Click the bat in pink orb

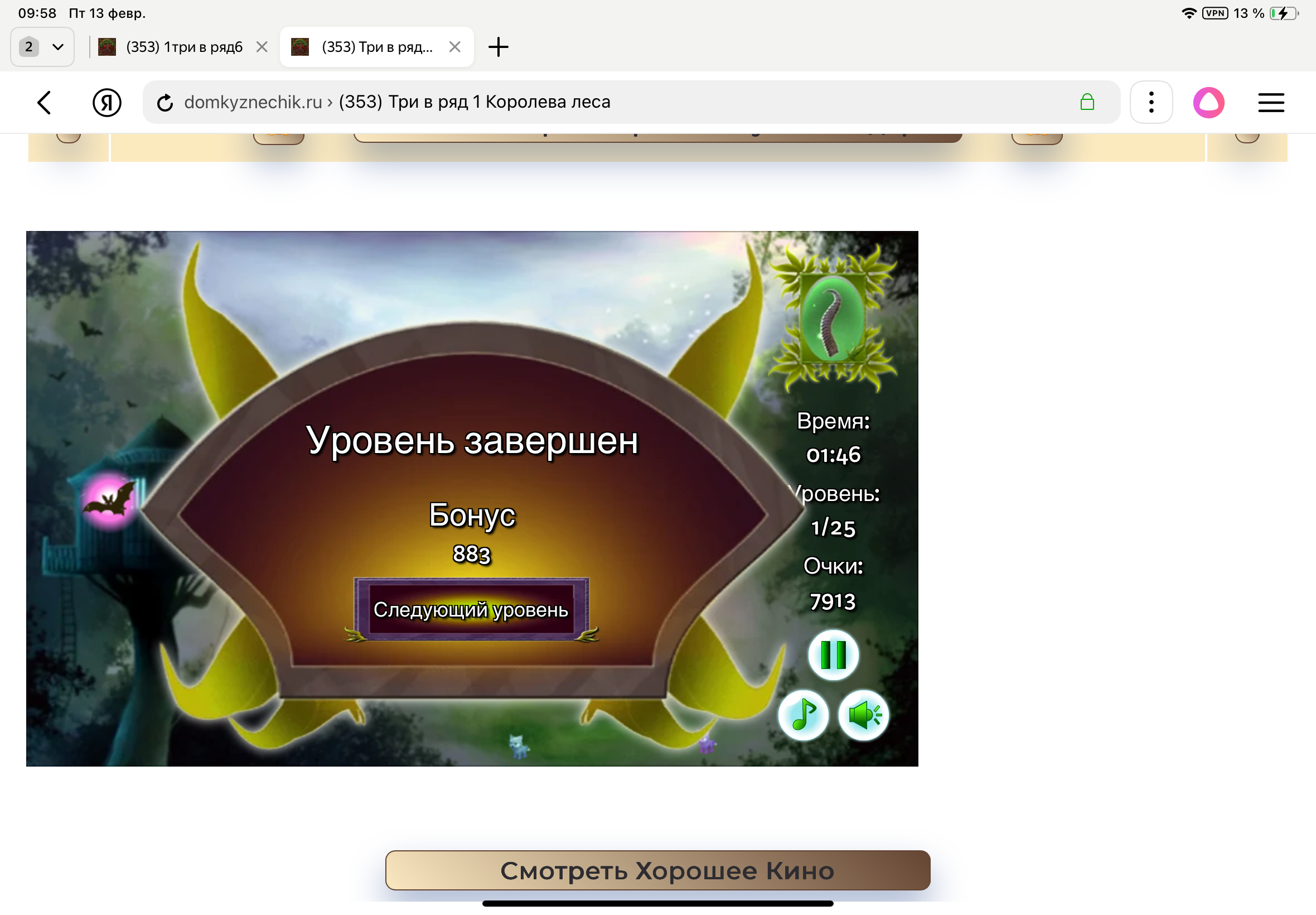[110, 500]
